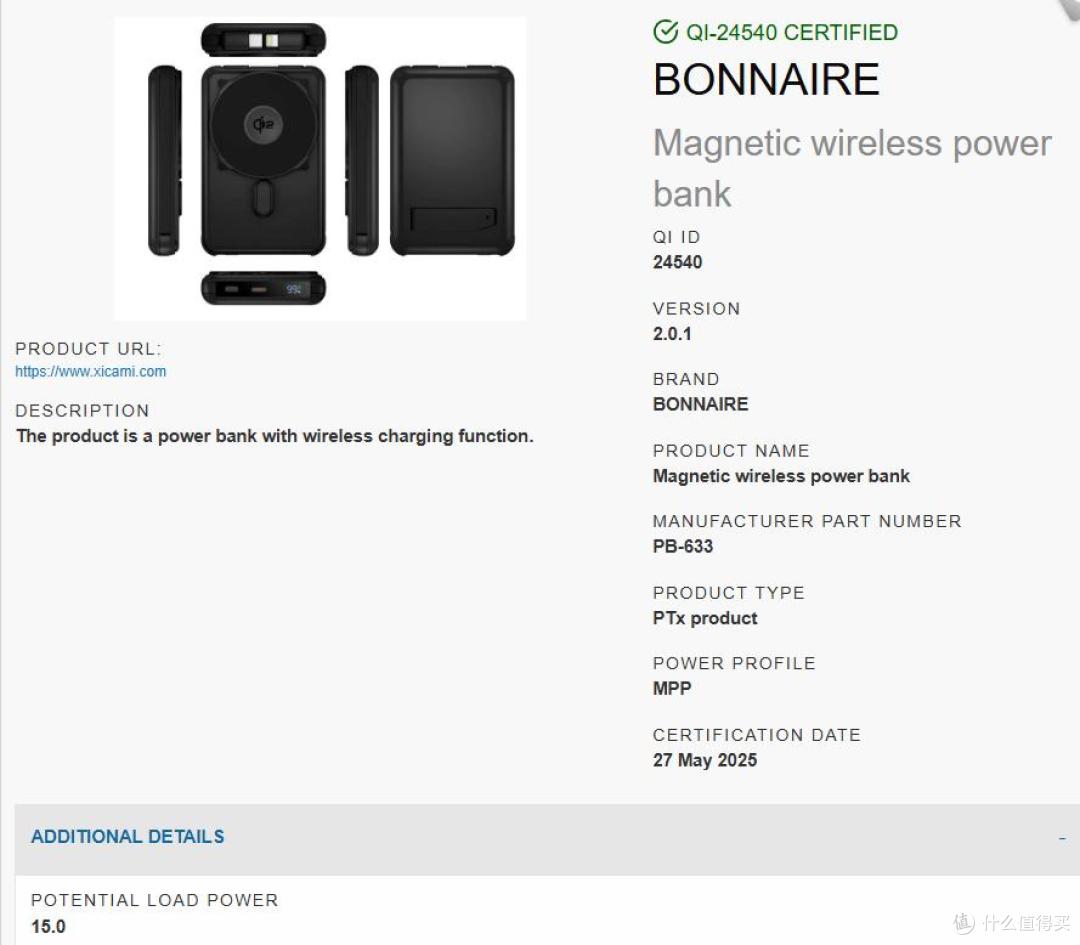Click the watermark logo icon at bottom right

(964, 923)
